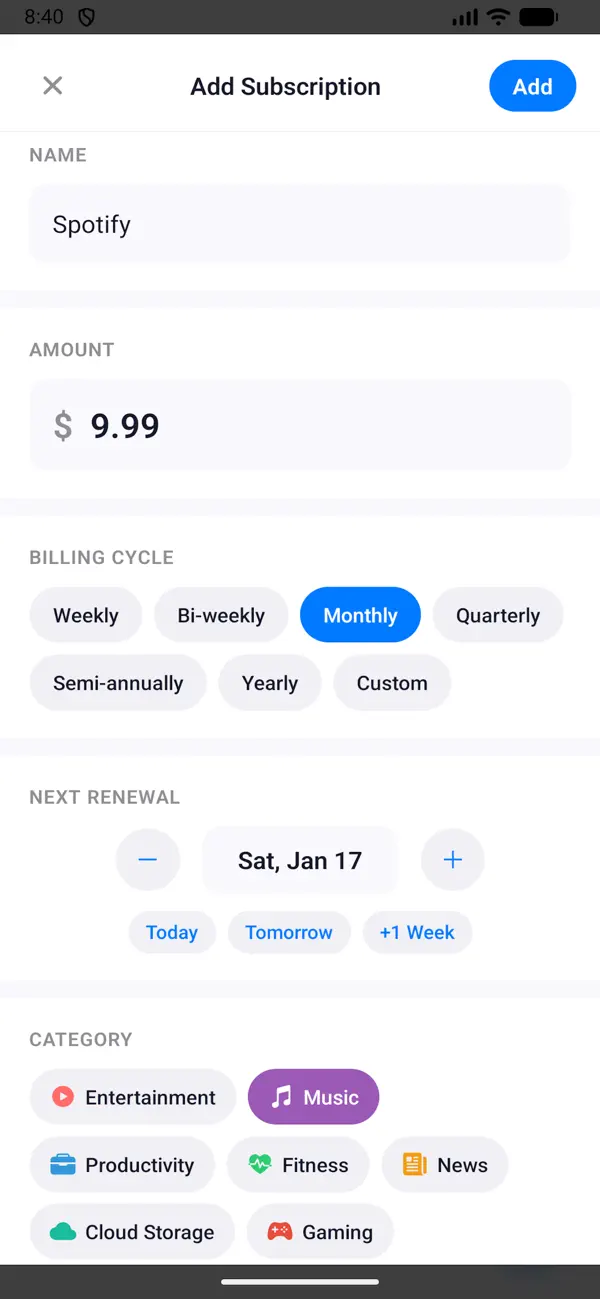Open the renewal date picker showing Sat, Jan 17
The image size is (600, 1299).
pos(299,859)
